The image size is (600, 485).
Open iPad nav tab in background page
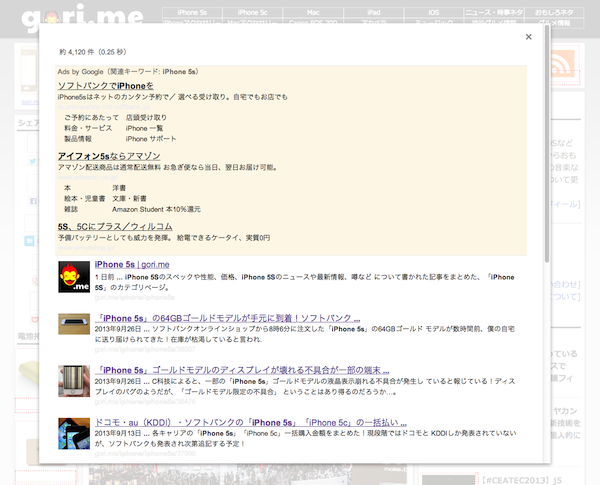[x=373, y=12]
